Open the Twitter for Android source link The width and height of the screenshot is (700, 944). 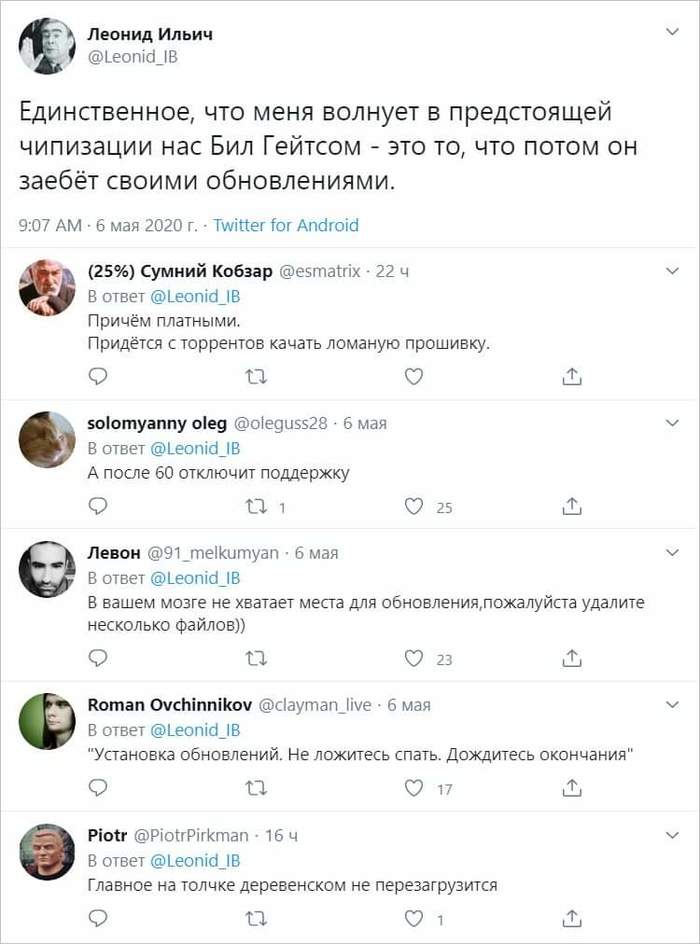pos(285,226)
